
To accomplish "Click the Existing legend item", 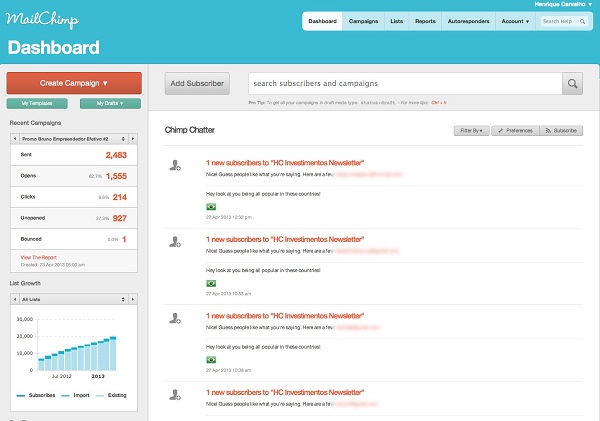I will 111,395.
